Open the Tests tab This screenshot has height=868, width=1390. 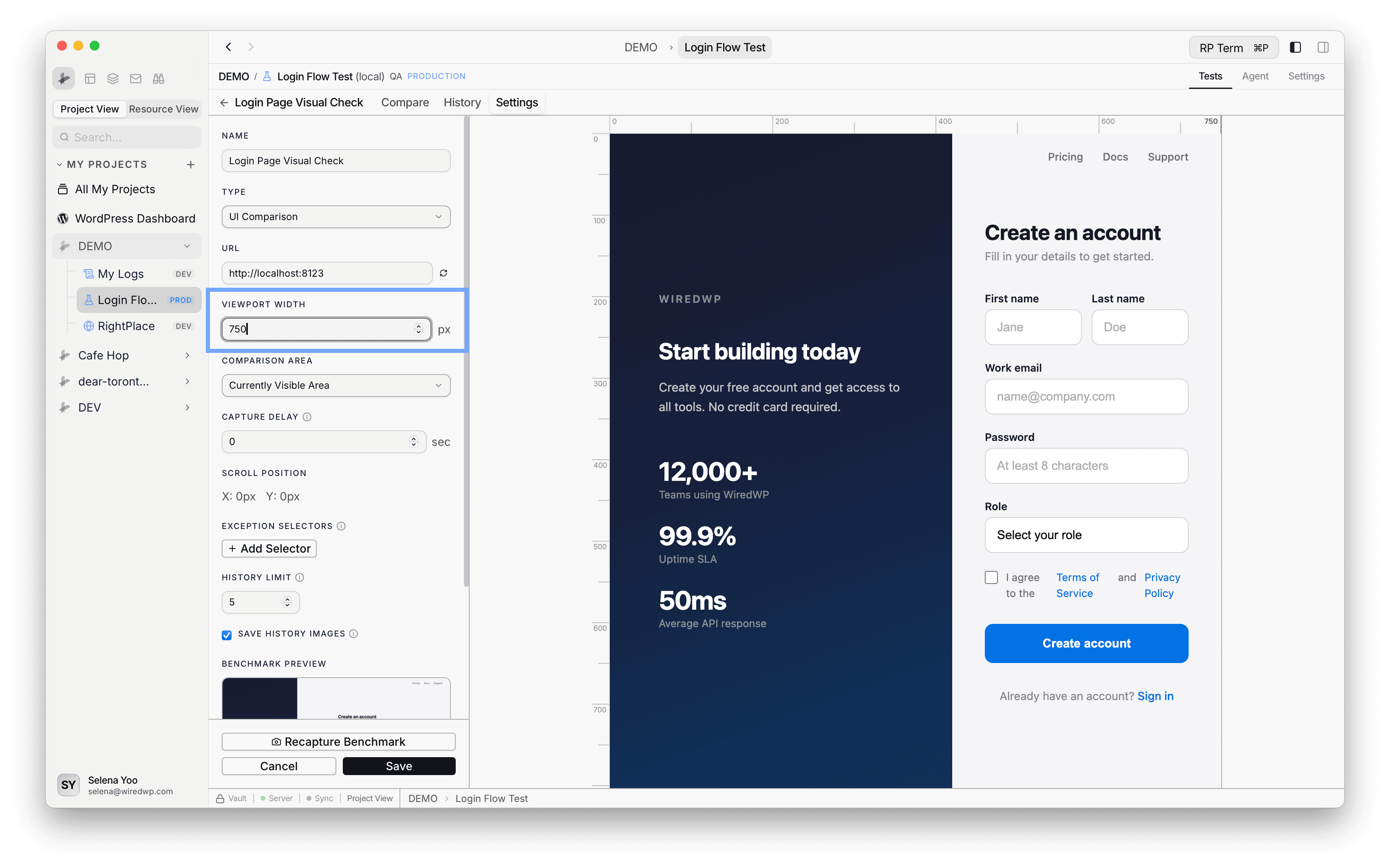tap(1210, 76)
